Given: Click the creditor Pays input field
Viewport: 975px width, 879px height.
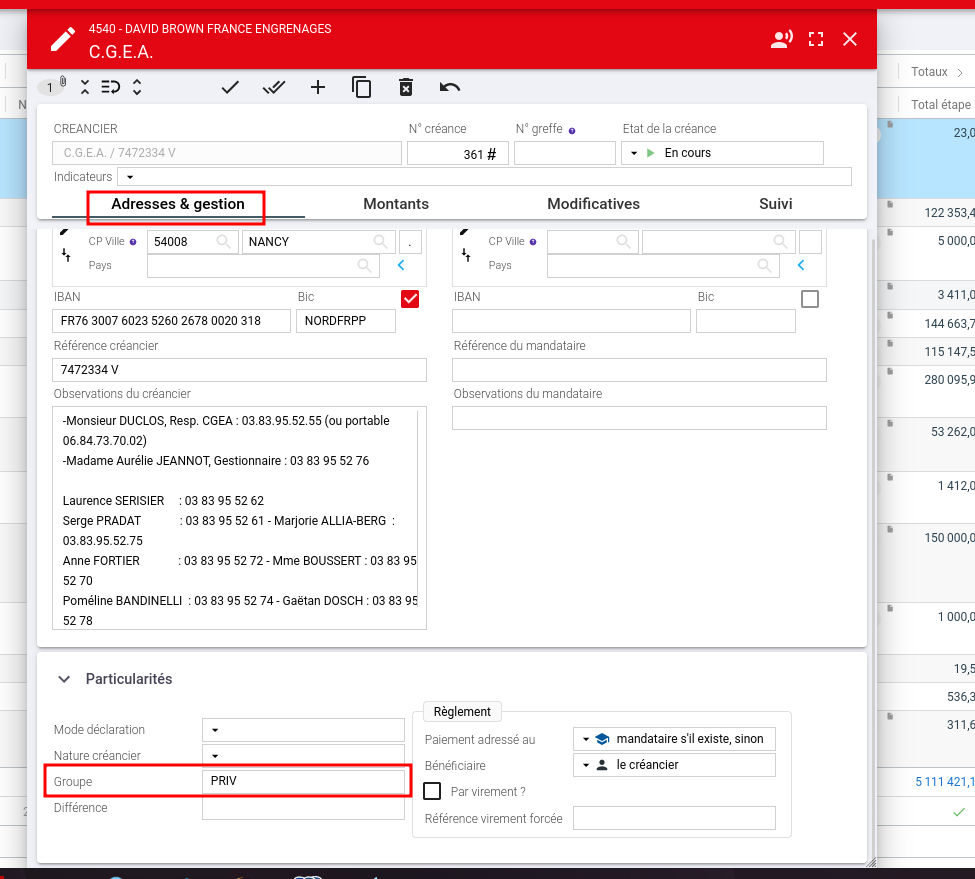Looking at the screenshot, I should pos(264,265).
